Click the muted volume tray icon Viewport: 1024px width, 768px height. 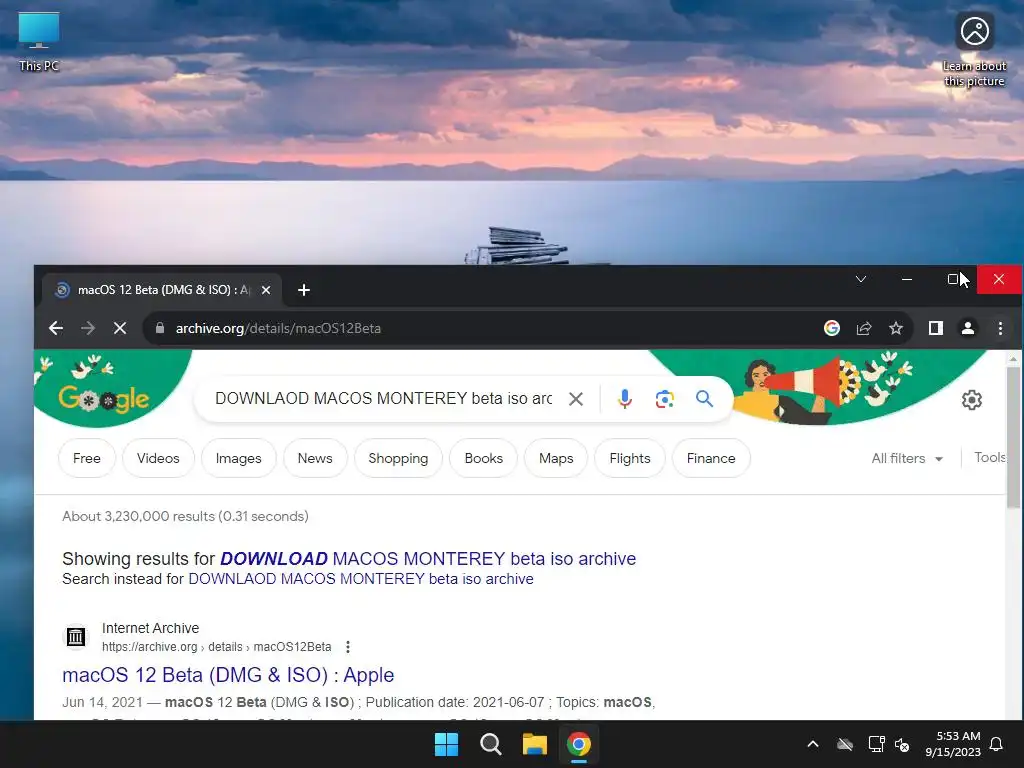(x=902, y=744)
